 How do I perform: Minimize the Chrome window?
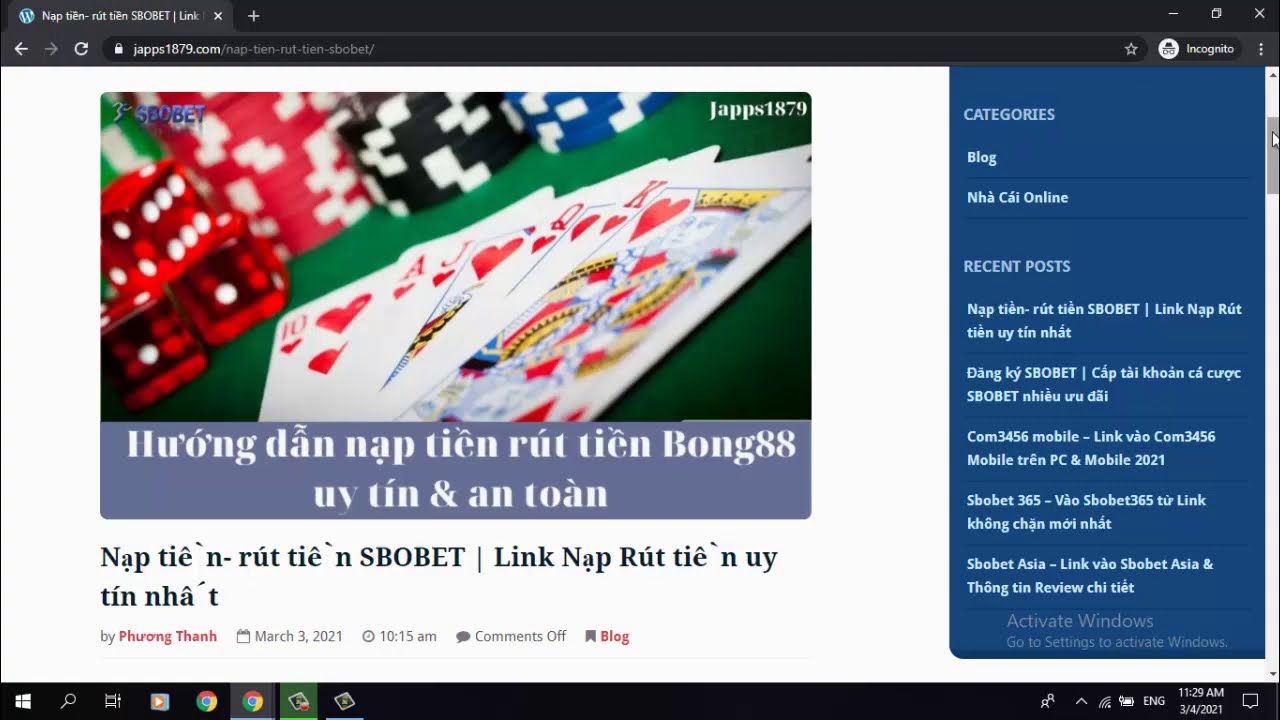(1173, 14)
